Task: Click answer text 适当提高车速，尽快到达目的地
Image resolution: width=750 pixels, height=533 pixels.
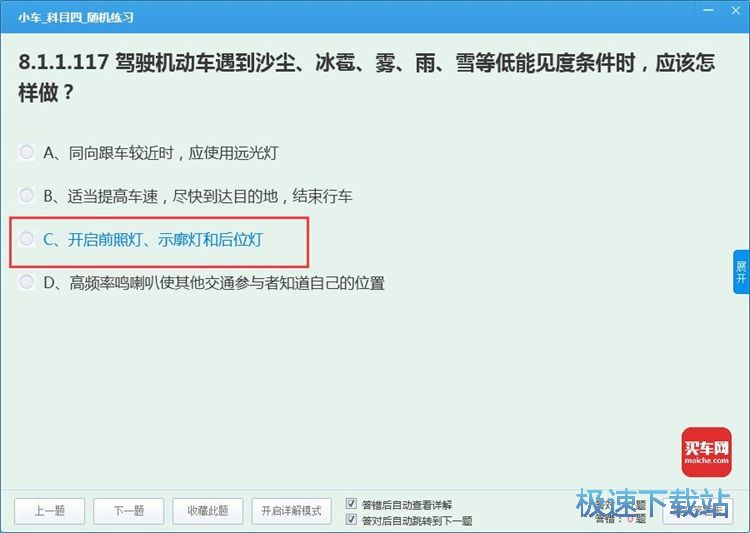Action: click(173, 196)
